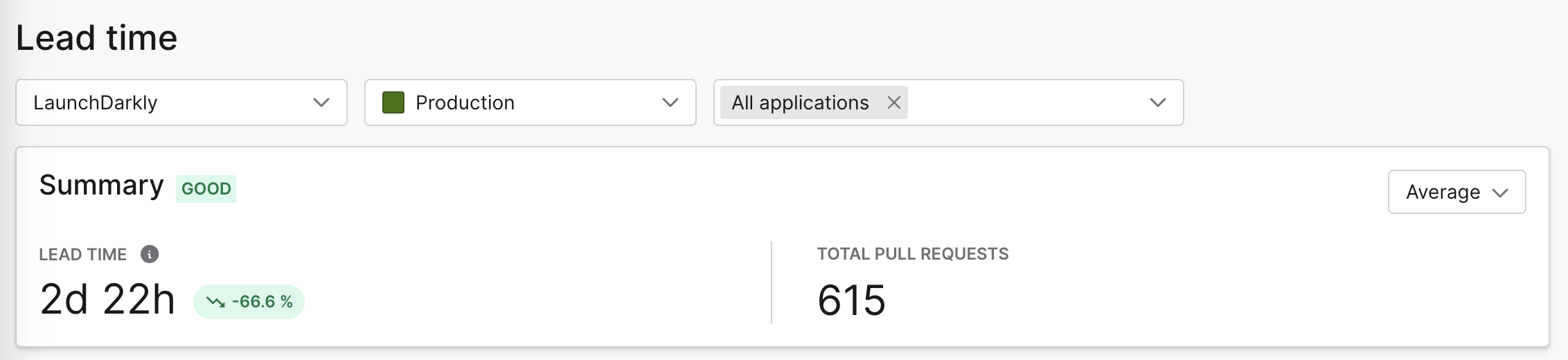The height and width of the screenshot is (360, 1568).
Task: Click the chevron next to Average
Action: (x=1500, y=192)
